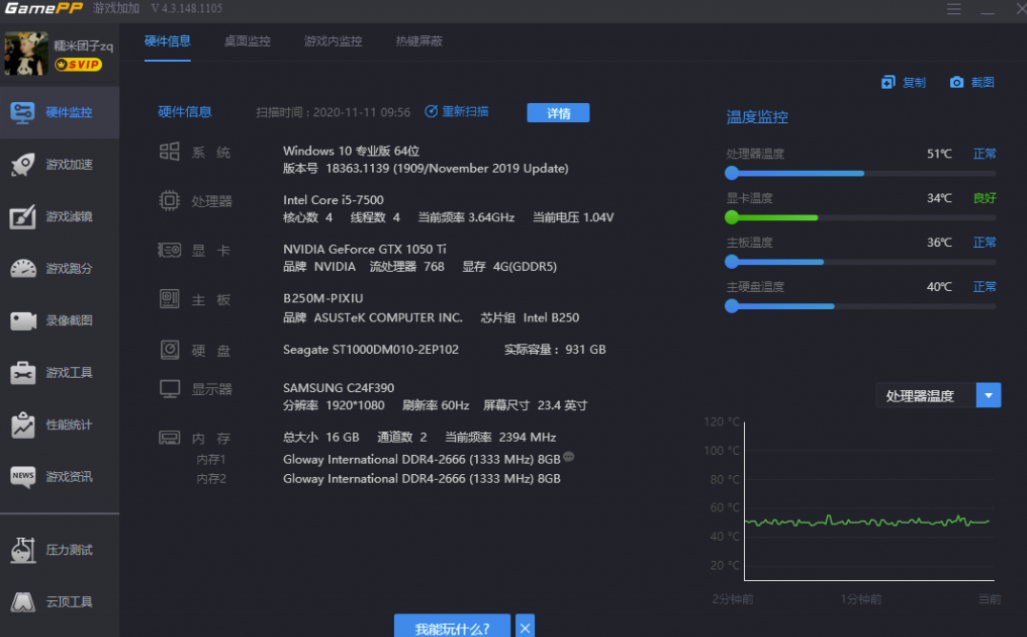The width and height of the screenshot is (1027, 637).
Task: Click the 良好 status of 显卡温度
Action: (x=984, y=198)
